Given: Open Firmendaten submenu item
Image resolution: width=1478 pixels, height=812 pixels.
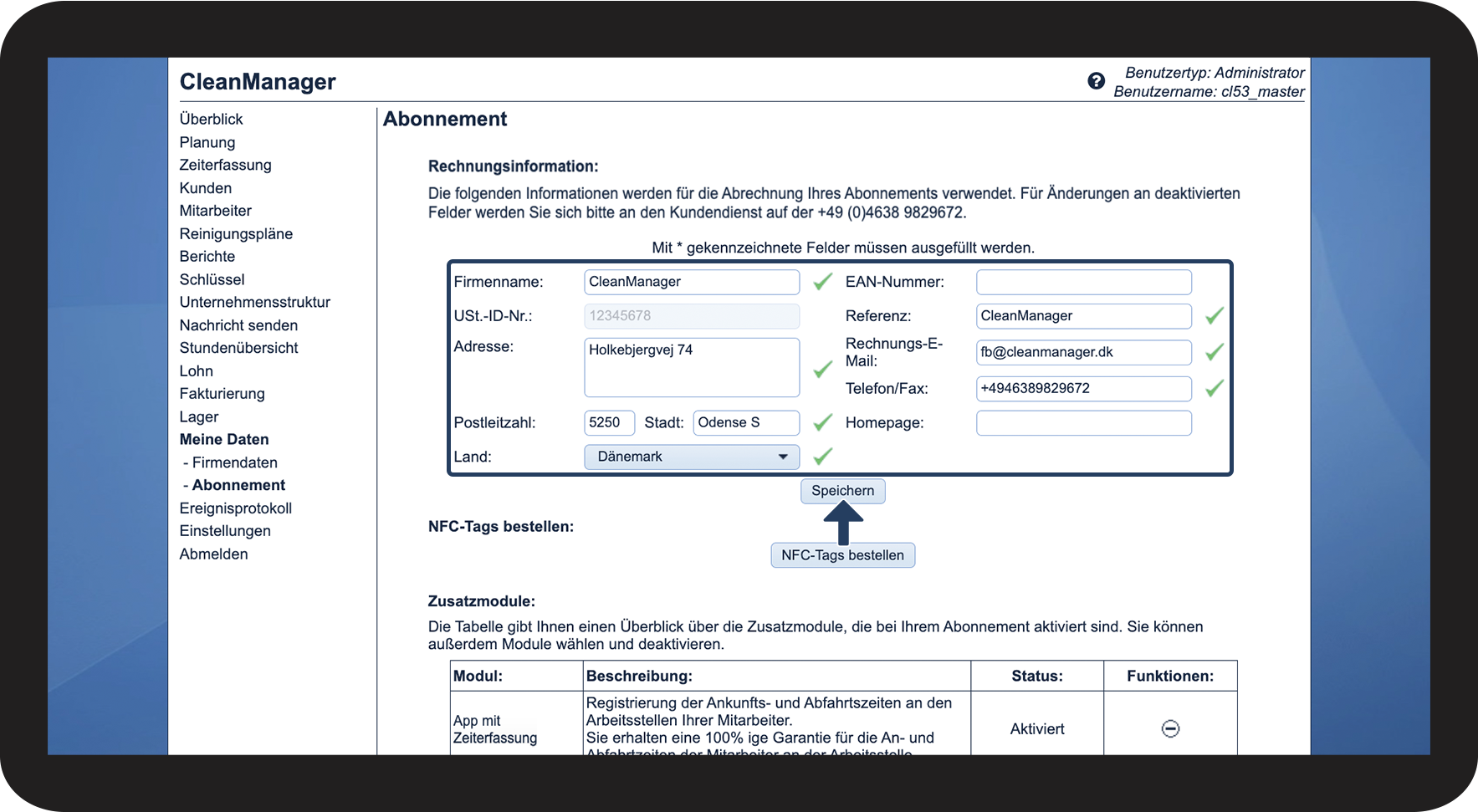Looking at the screenshot, I should coord(234,462).
